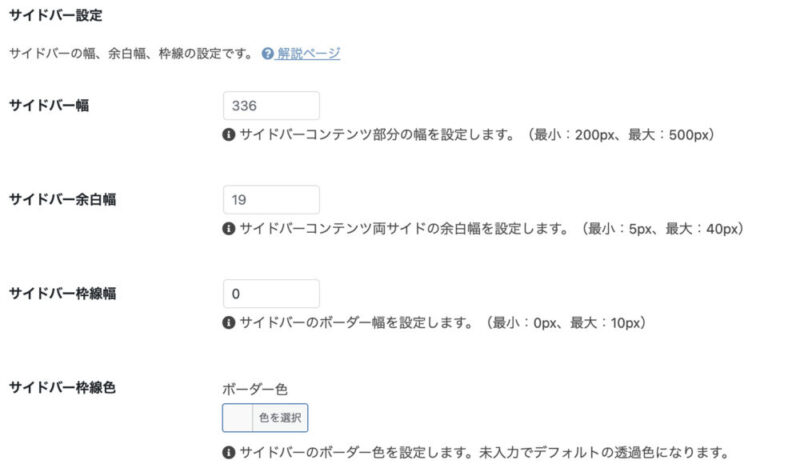The height and width of the screenshot is (476, 800).
Task: Click the info icon beside margin width hint
Action: click(x=229, y=229)
